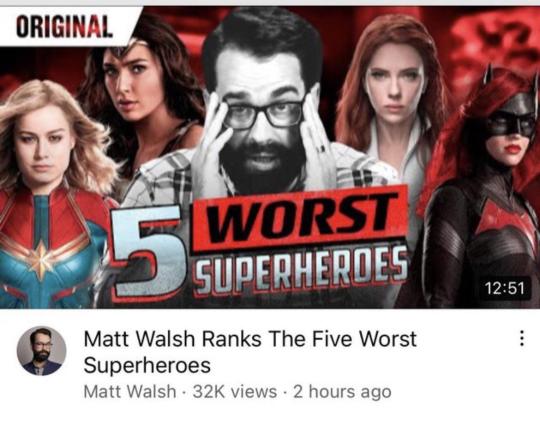The height and width of the screenshot is (436, 540).
Task: Click the gold star emblem on the suit
Action: 41,258
